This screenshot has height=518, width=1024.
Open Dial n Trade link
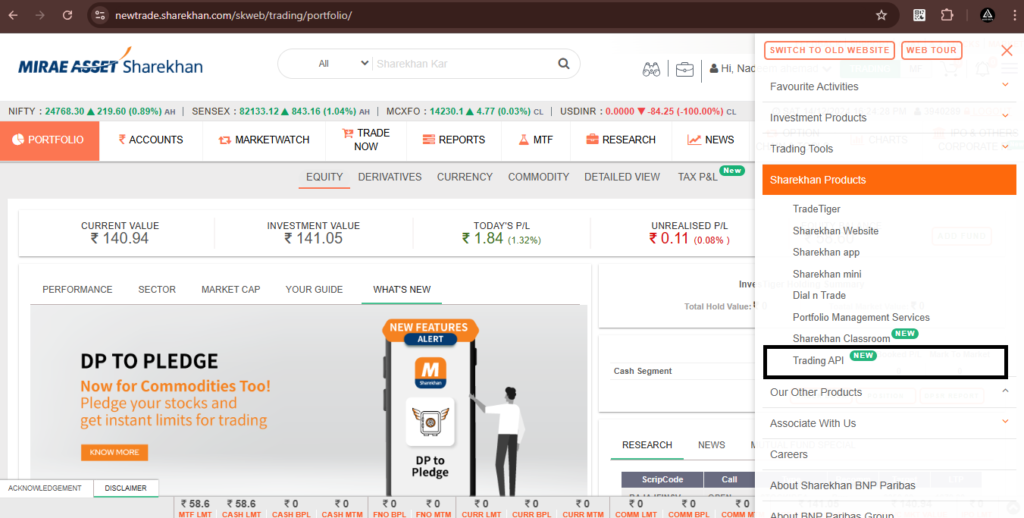[819, 295]
